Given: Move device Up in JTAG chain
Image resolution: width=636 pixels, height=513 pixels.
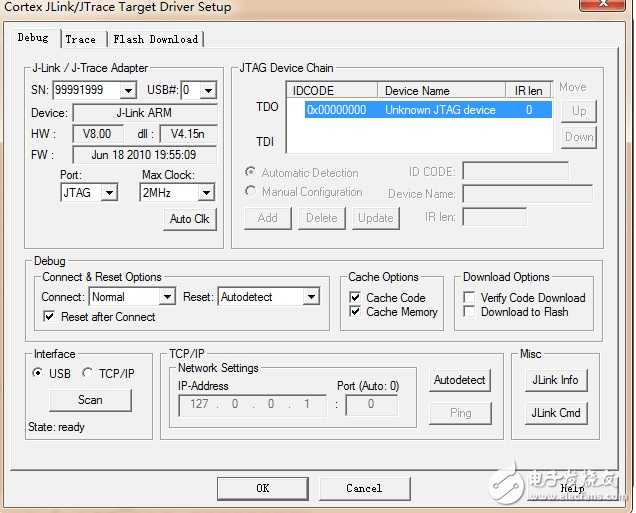Looking at the screenshot, I should [x=579, y=111].
